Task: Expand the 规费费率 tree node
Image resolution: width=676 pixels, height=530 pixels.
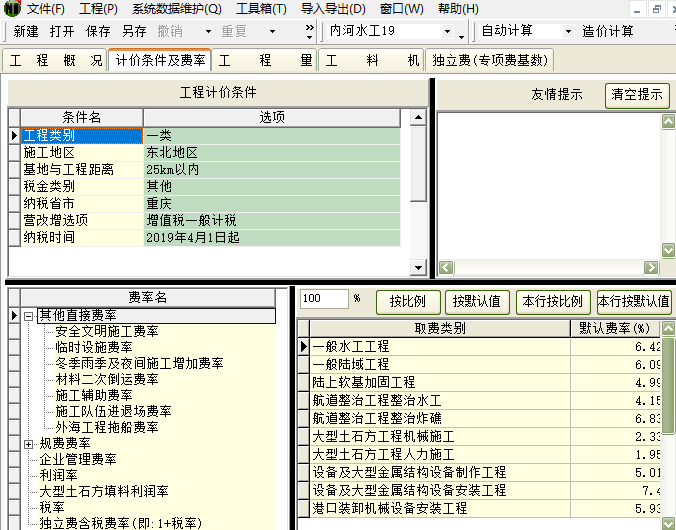Action: point(28,444)
